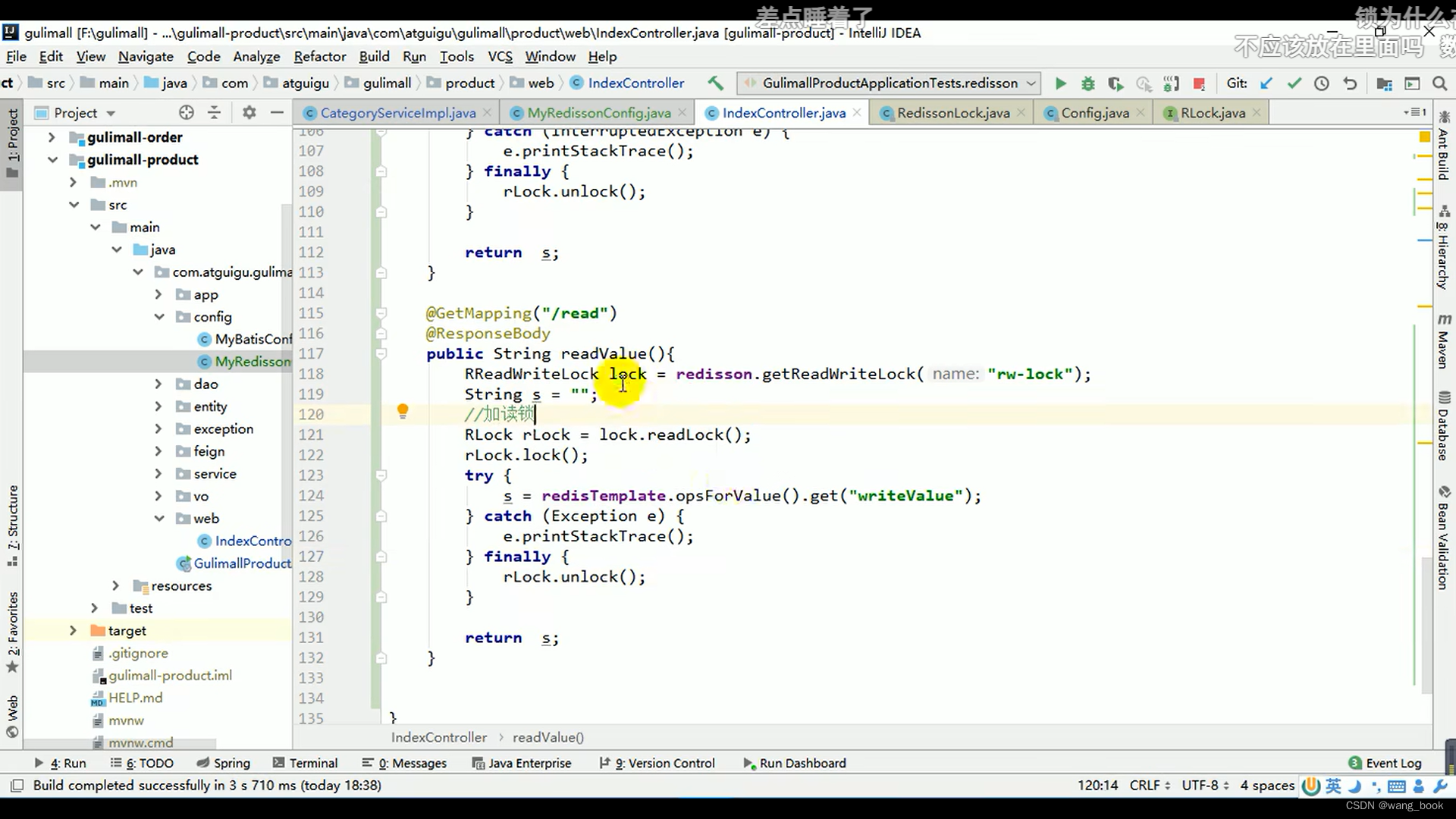Click the Build project hammer icon
The width and height of the screenshot is (1456, 819).
click(715, 83)
